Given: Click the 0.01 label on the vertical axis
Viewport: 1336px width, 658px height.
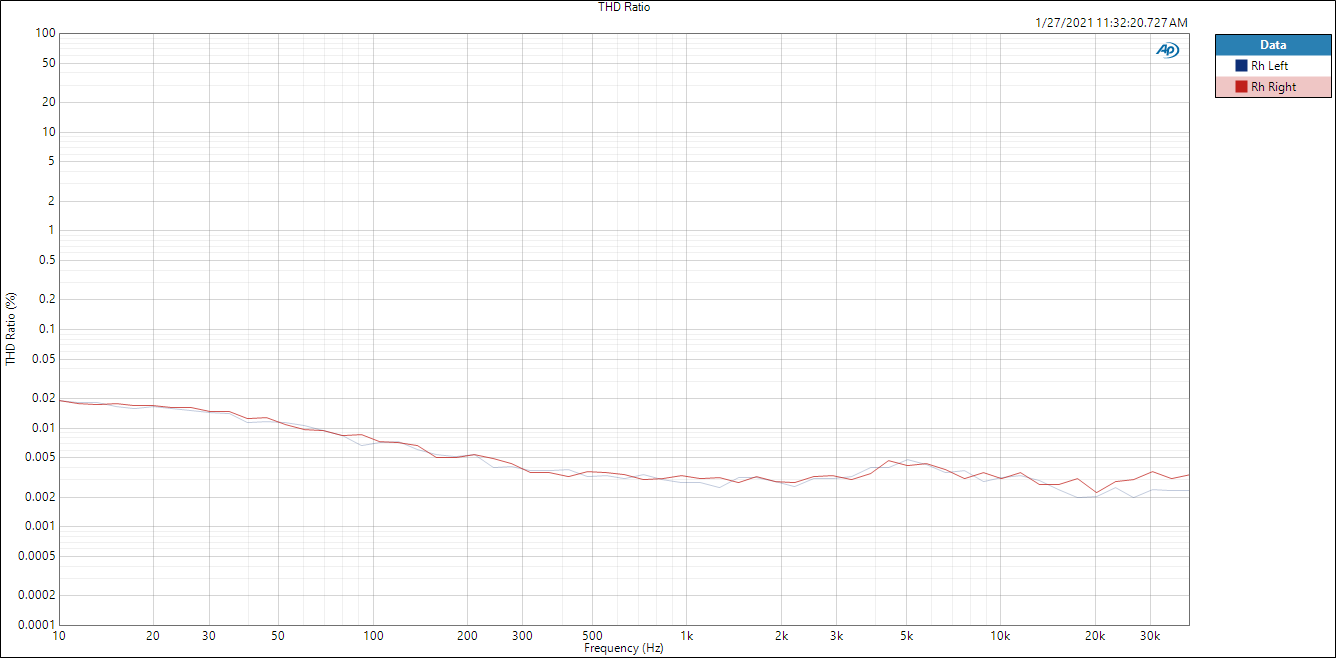Looking at the screenshot, I should click(x=43, y=428).
